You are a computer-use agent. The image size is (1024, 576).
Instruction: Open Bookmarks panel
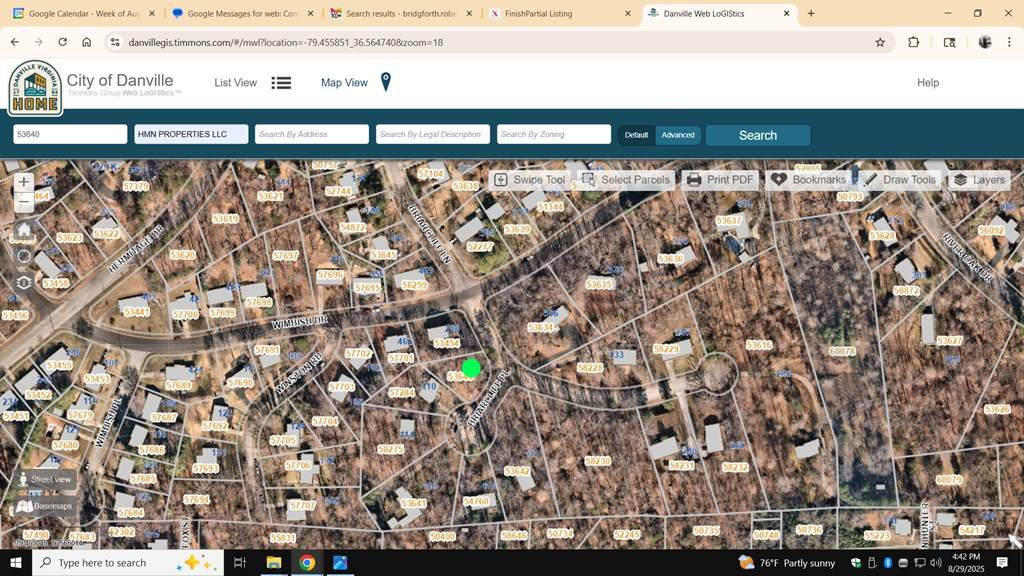pyautogui.click(x=808, y=180)
